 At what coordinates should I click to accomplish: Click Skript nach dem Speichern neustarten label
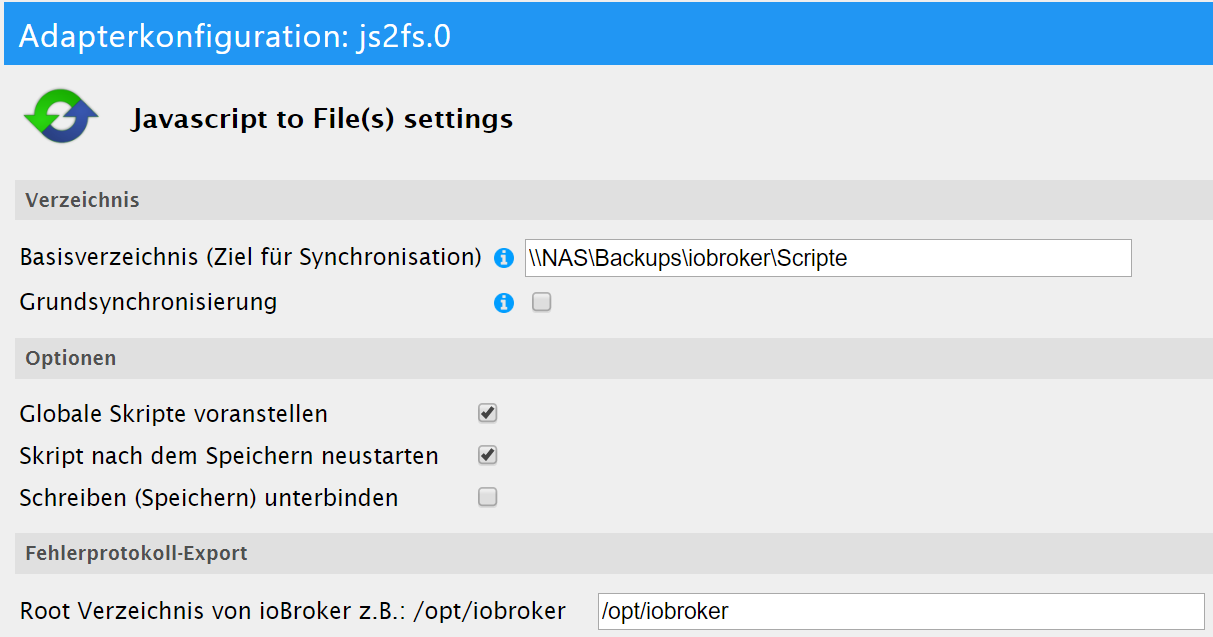229,456
